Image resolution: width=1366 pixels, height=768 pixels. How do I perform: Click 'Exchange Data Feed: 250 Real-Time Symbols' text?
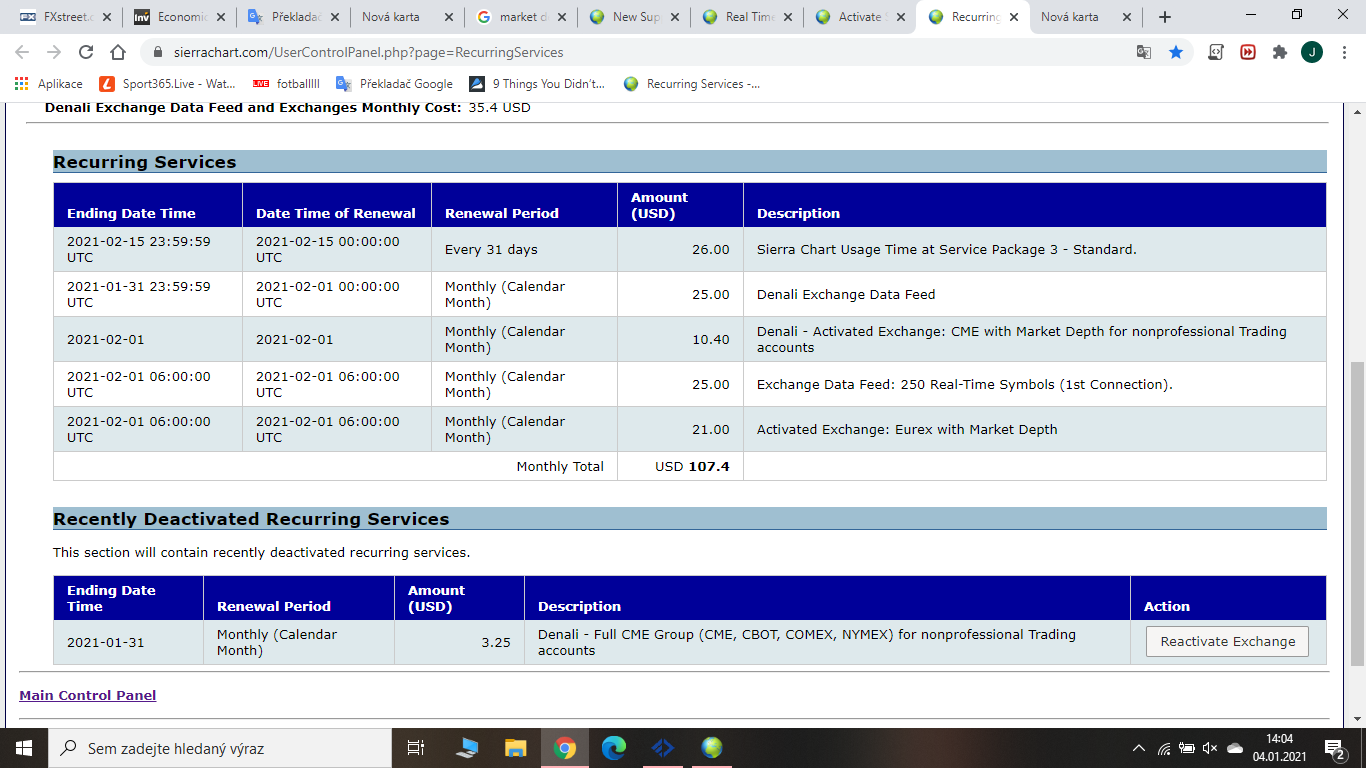[965, 385]
